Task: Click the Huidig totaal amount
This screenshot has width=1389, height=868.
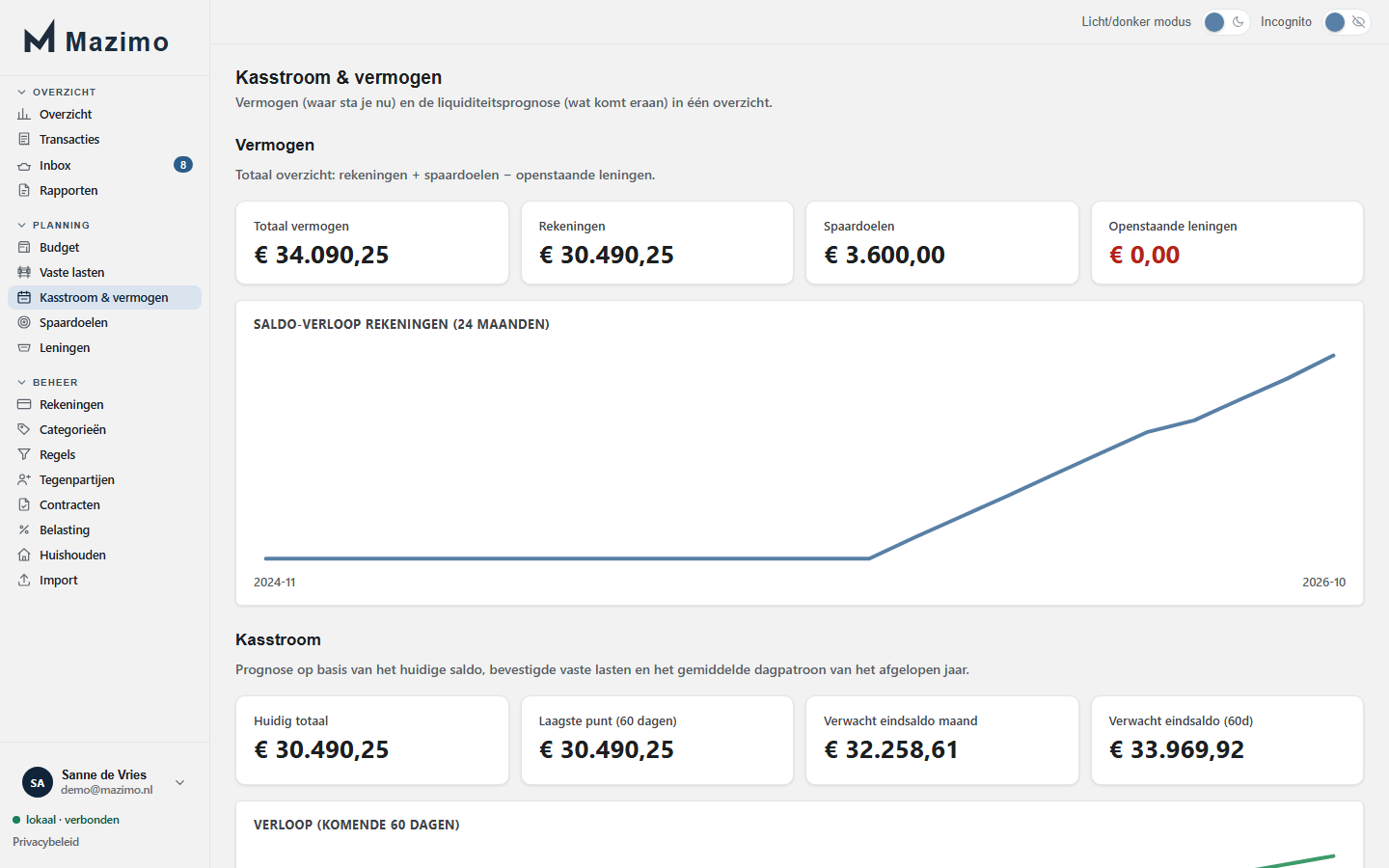Action: click(x=321, y=749)
